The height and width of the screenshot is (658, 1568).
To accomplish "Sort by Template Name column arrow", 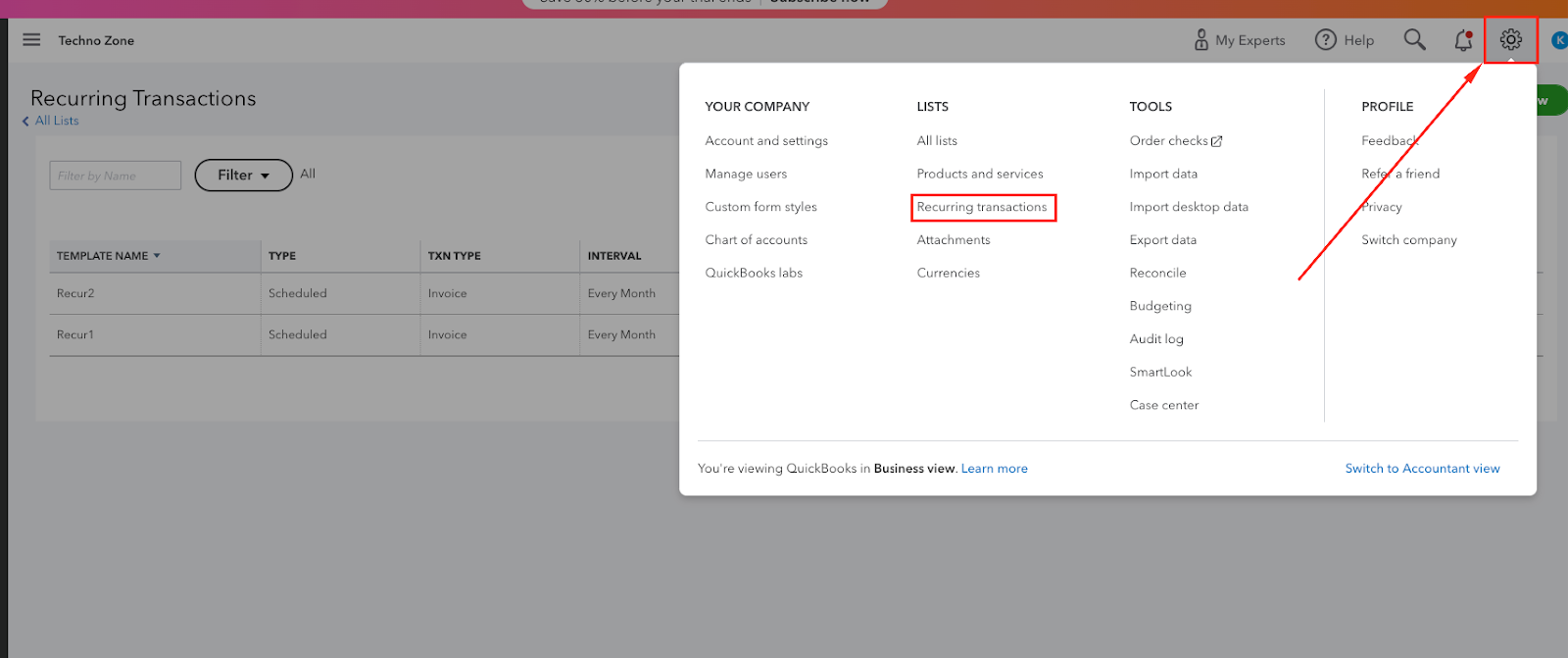I will [157, 256].
